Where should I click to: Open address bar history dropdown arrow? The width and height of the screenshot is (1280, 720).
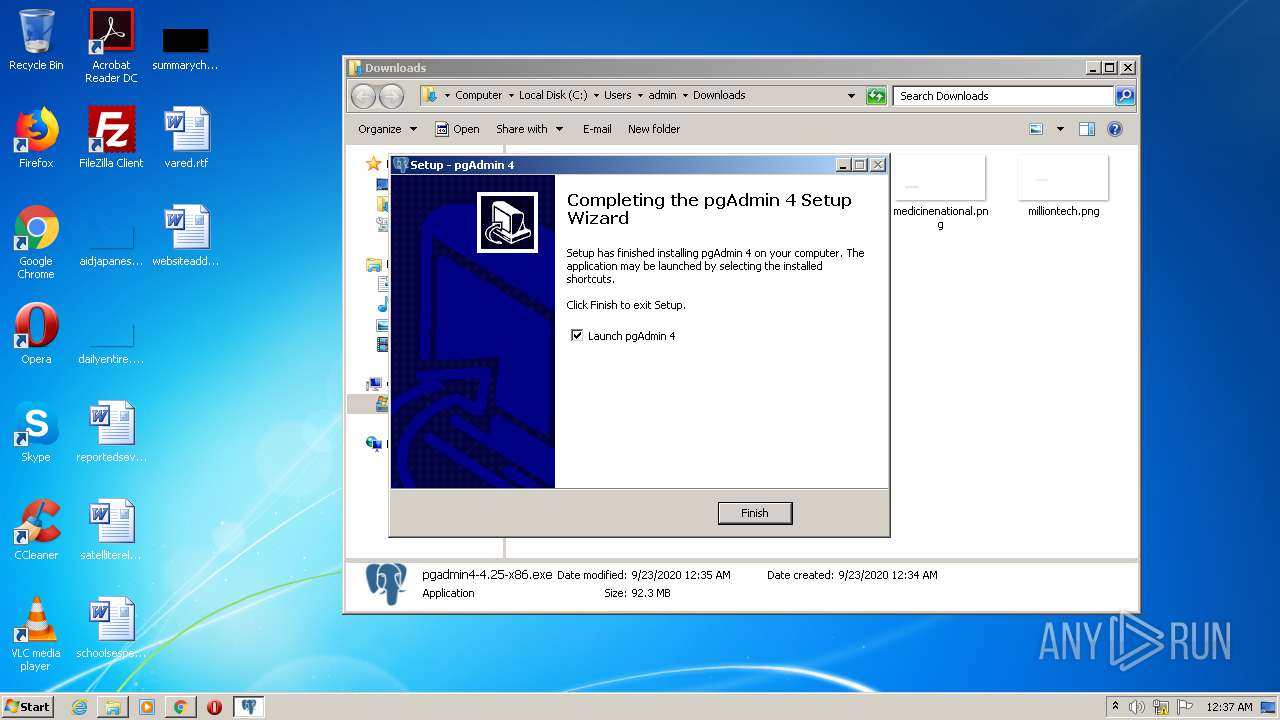851,96
